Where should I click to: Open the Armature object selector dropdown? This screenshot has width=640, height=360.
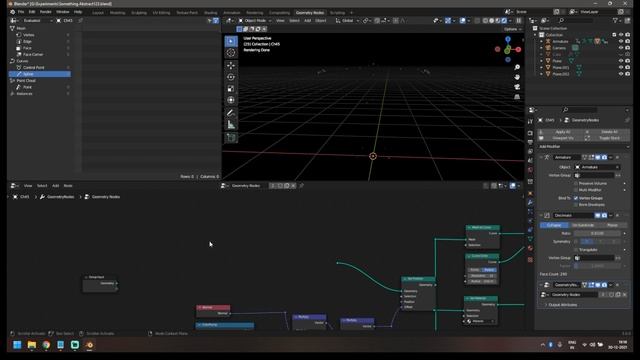tap(597, 167)
